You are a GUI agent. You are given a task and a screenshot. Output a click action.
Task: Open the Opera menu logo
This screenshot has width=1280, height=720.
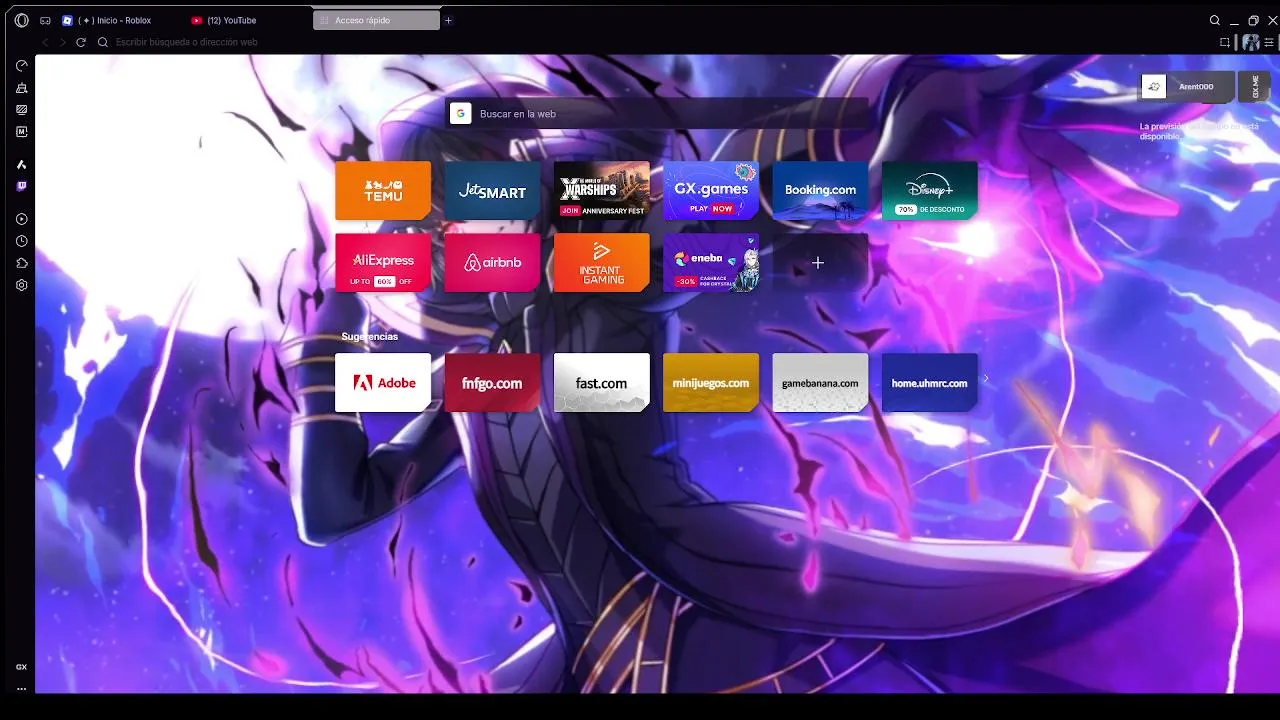21,20
